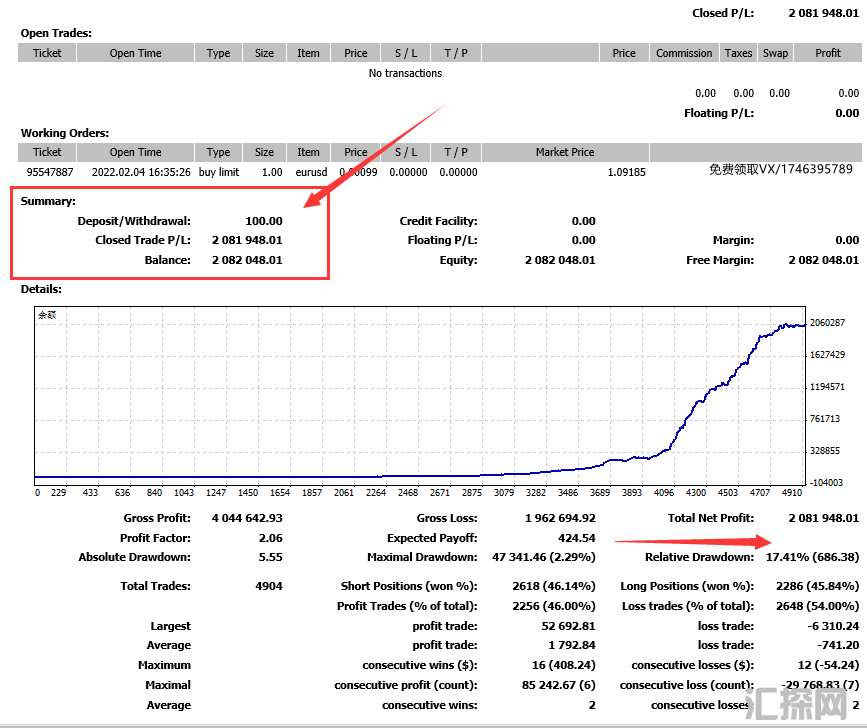The height and width of the screenshot is (728, 867).
Task: Select consecutive wins value 16 (408.24)
Action: coord(564,665)
